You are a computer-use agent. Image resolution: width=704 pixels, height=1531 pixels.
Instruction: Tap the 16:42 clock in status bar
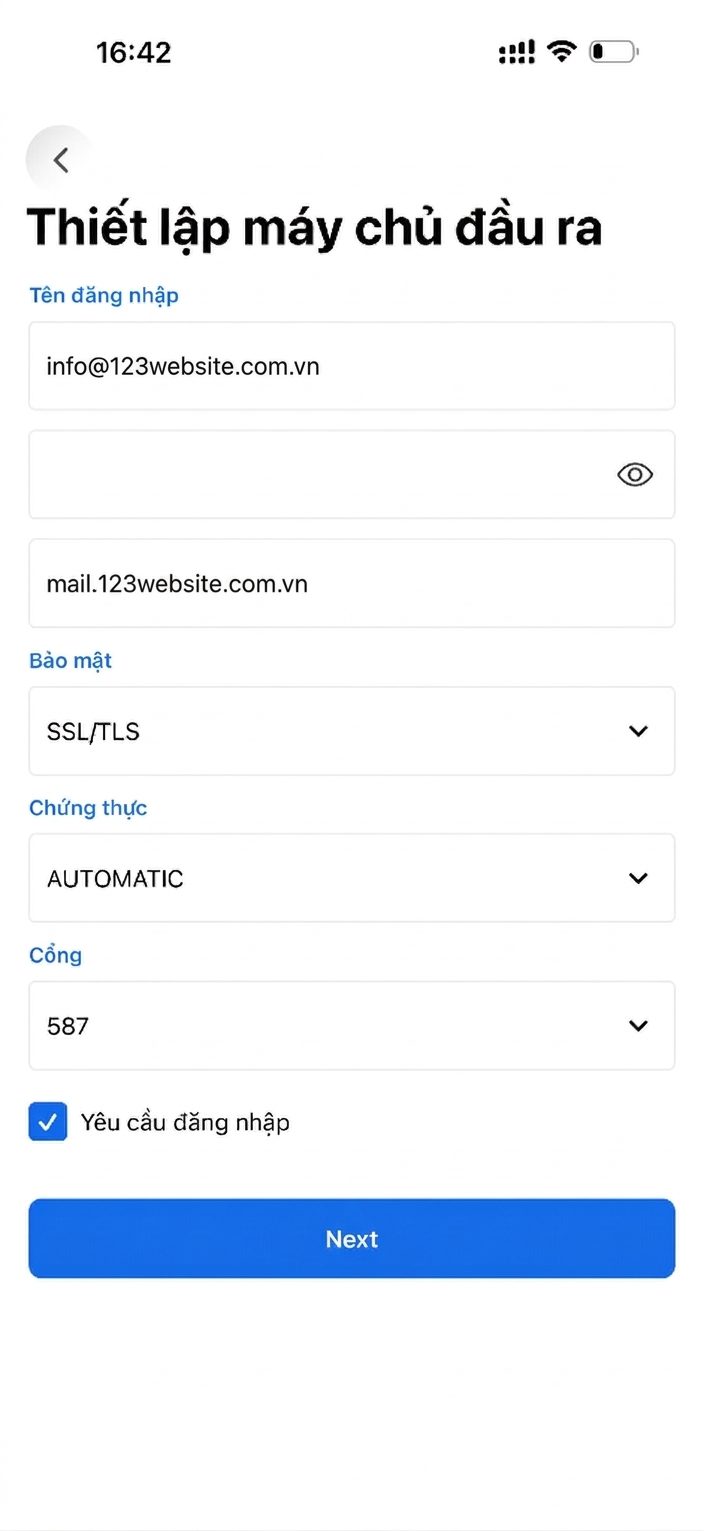(134, 52)
